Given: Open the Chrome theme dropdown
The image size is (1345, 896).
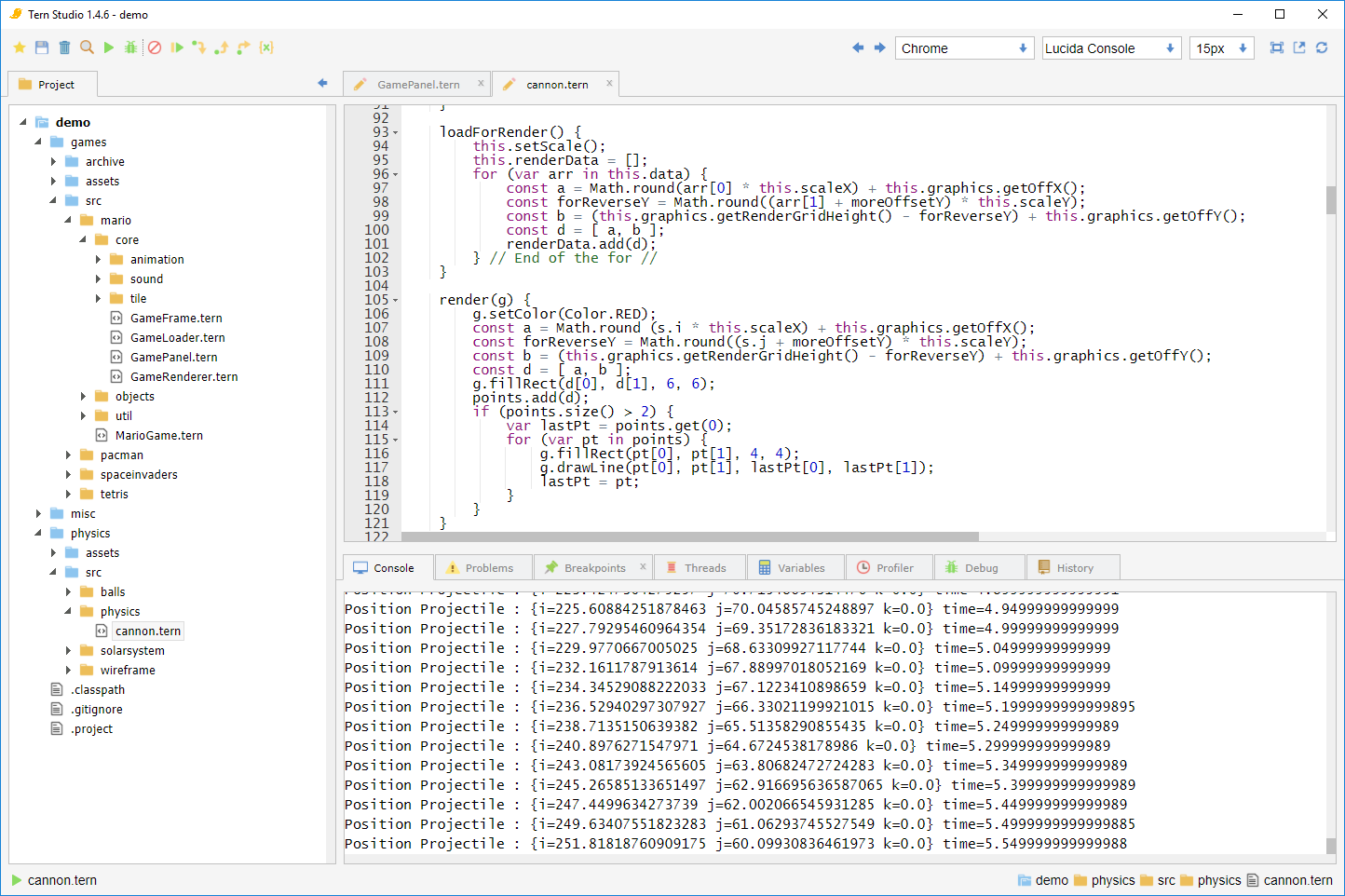Looking at the screenshot, I should pos(965,48).
